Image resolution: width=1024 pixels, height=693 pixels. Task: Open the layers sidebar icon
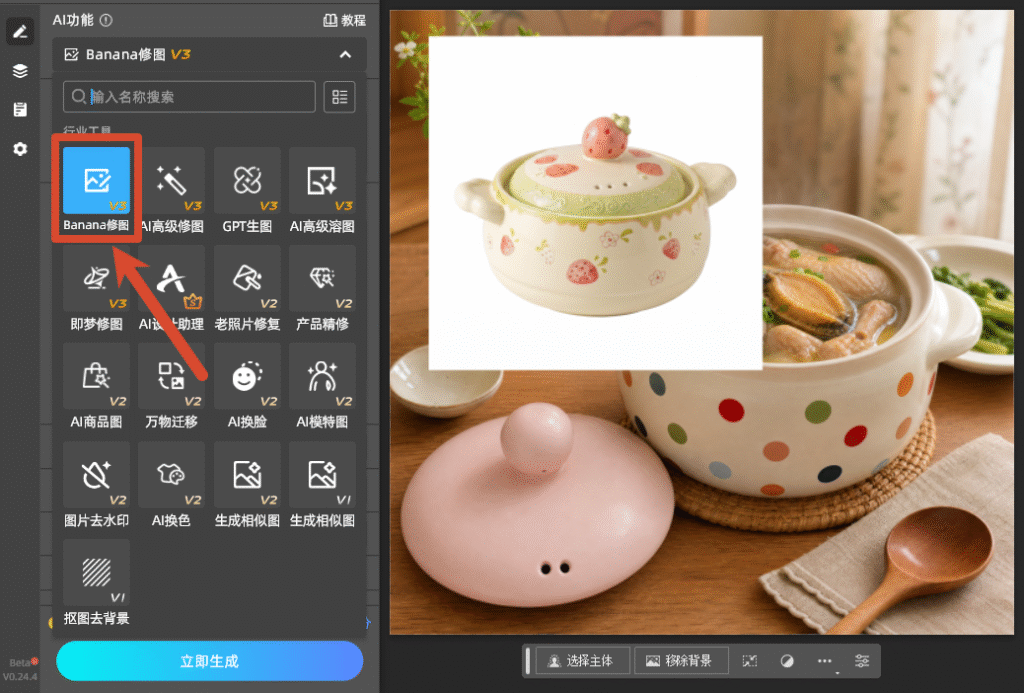[x=20, y=71]
